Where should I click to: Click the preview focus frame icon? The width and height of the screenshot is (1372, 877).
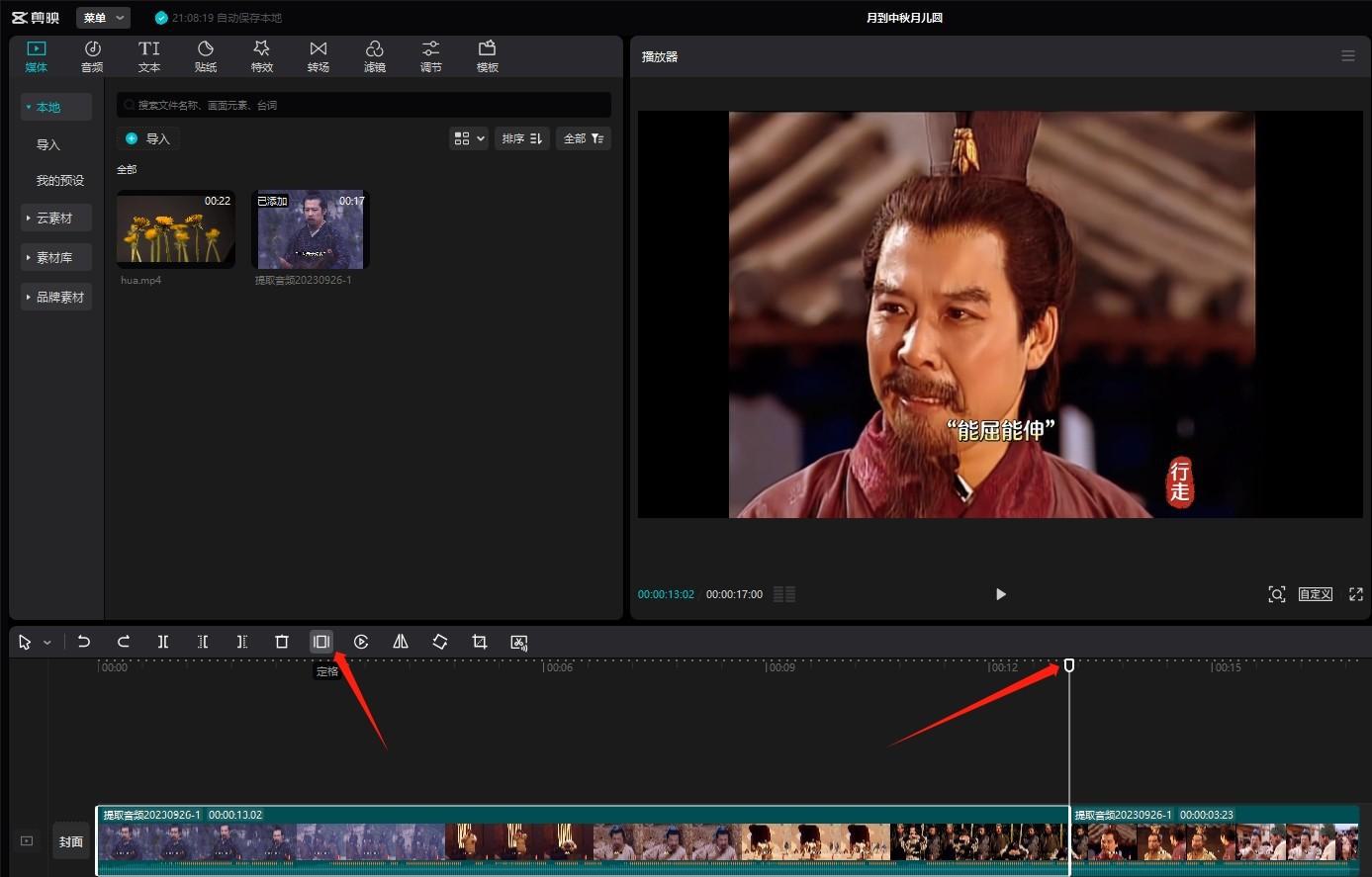(1277, 594)
